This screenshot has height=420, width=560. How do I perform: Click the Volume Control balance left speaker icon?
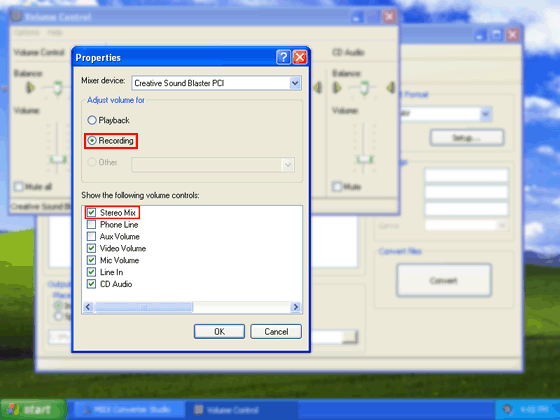pyautogui.click(x=30, y=87)
